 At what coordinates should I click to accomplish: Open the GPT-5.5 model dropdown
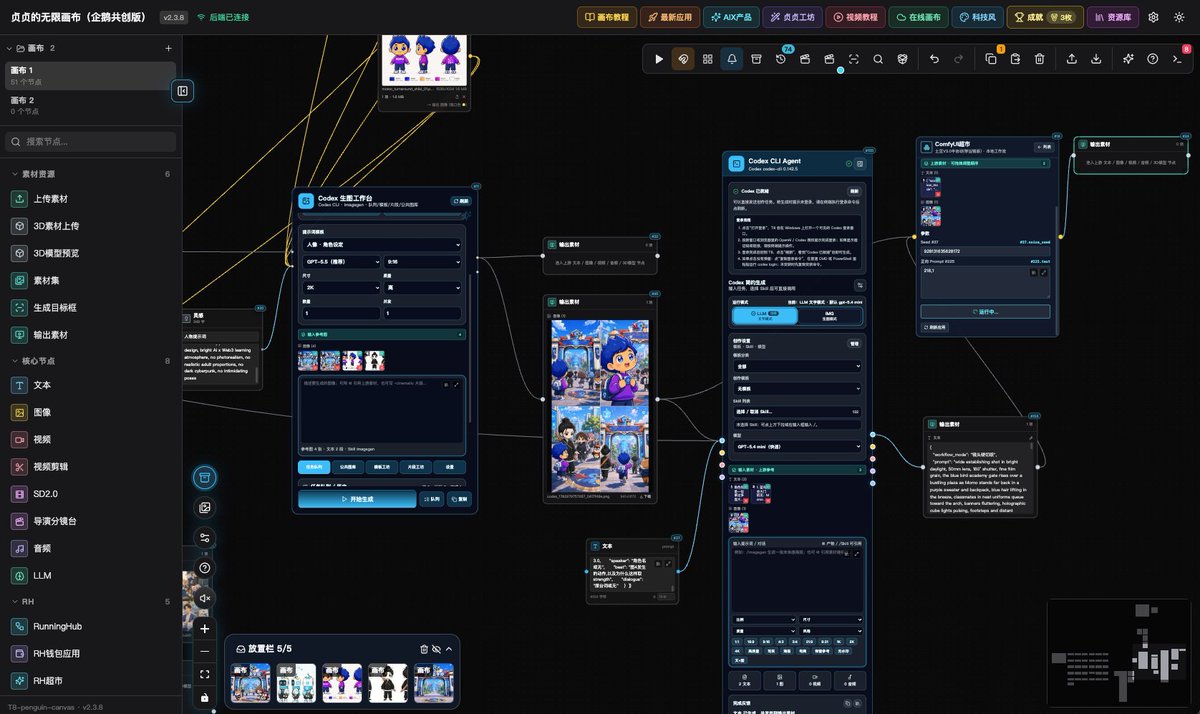pyautogui.click(x=339, y=262)
